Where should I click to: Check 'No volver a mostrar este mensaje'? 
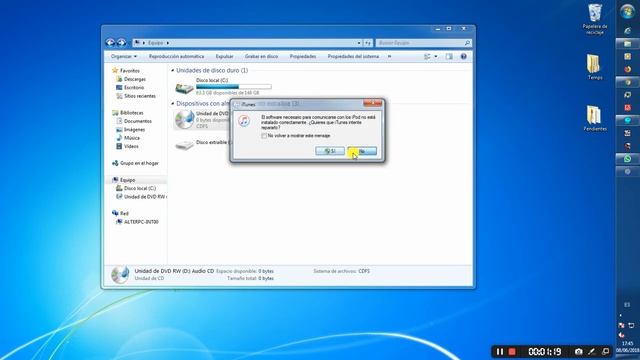pos(264,136)
